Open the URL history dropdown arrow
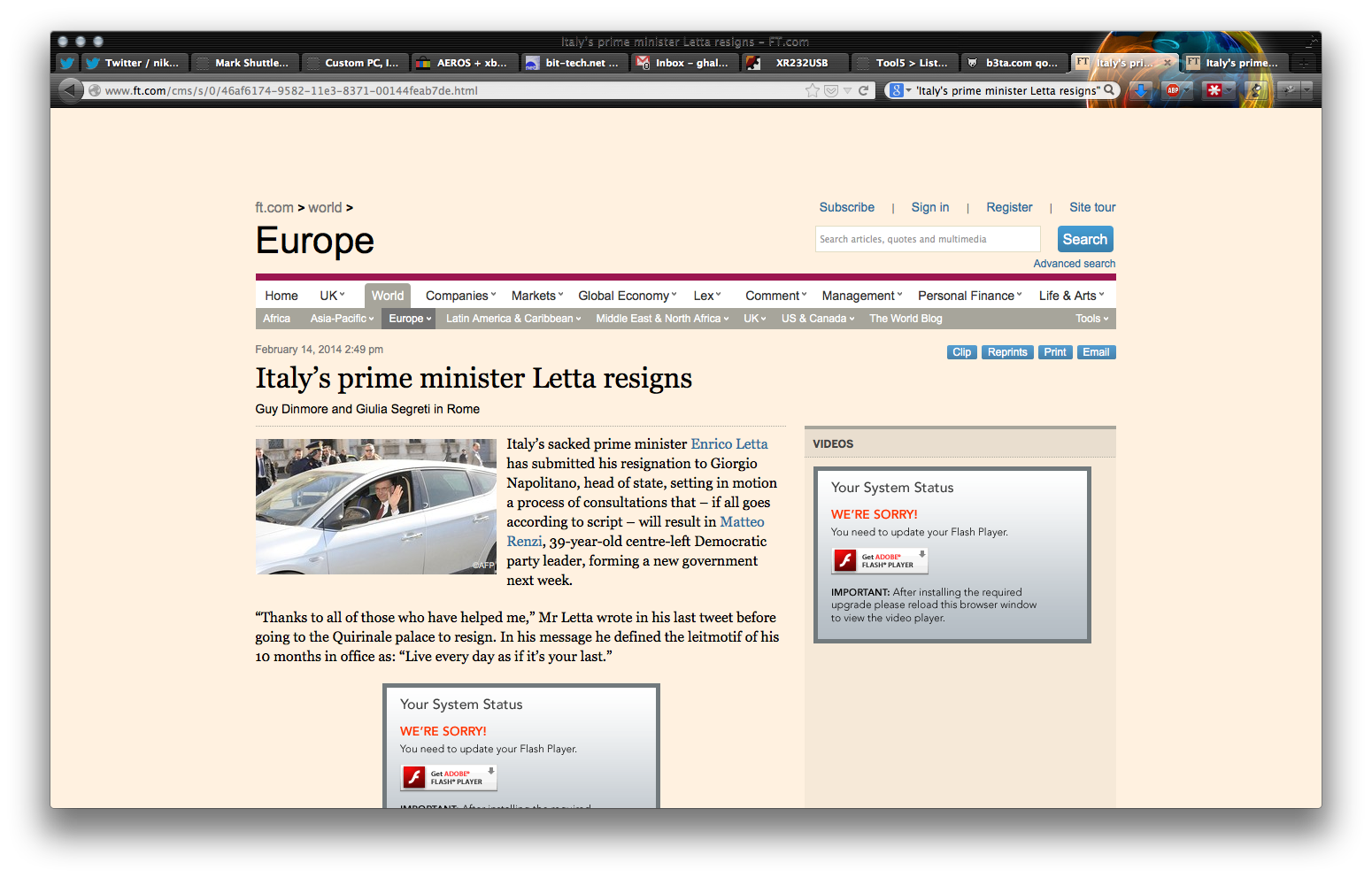Screen dimensions: 1372x878 [847, 90]
